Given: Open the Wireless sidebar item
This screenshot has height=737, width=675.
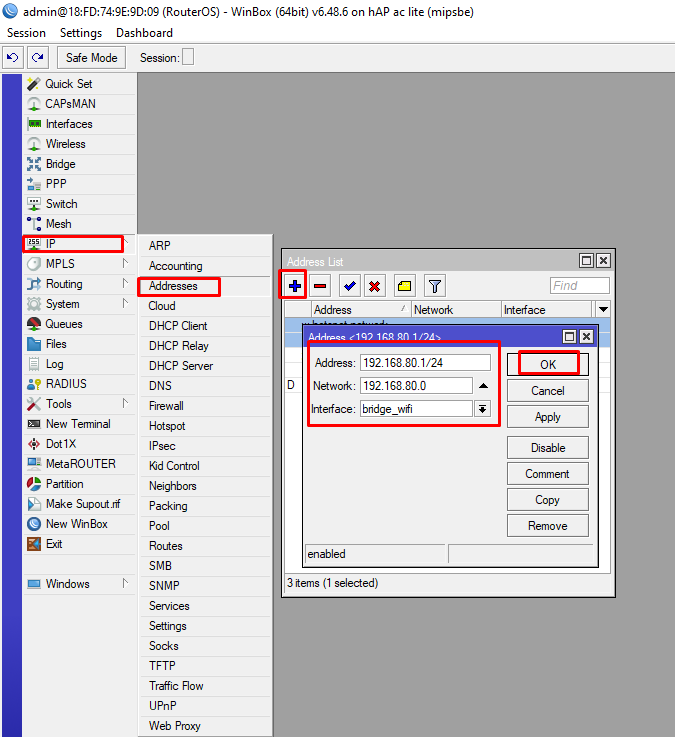Looking at the screenshot, I should point(79,144).
